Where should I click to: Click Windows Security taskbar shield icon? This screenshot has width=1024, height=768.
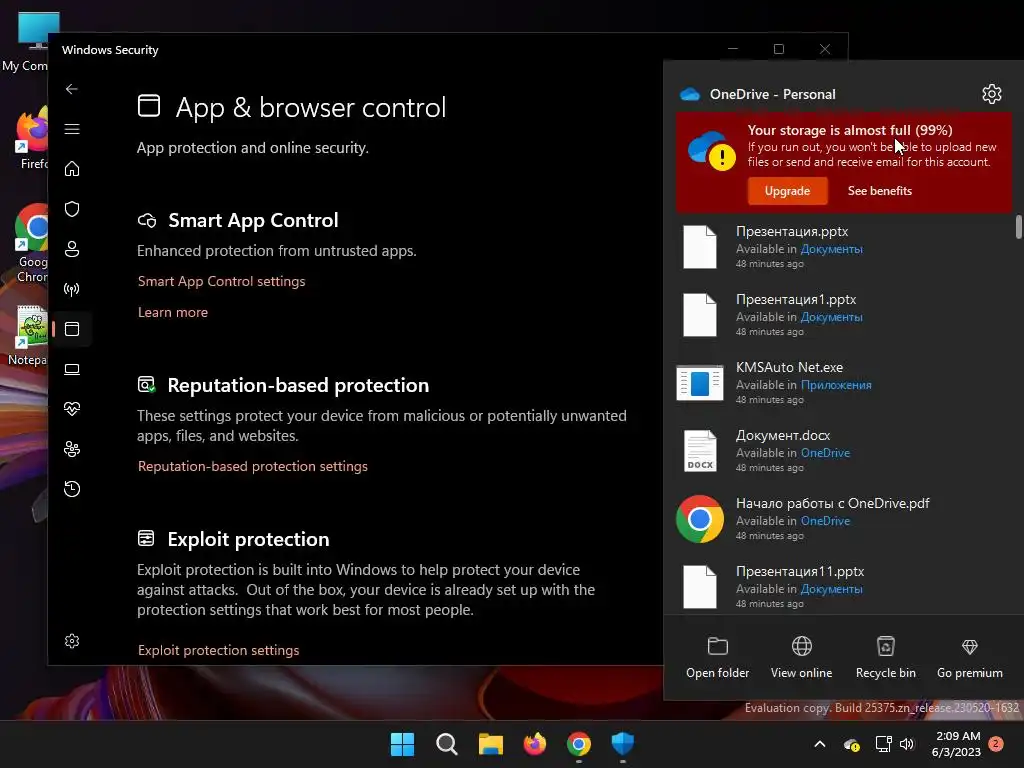622,744
